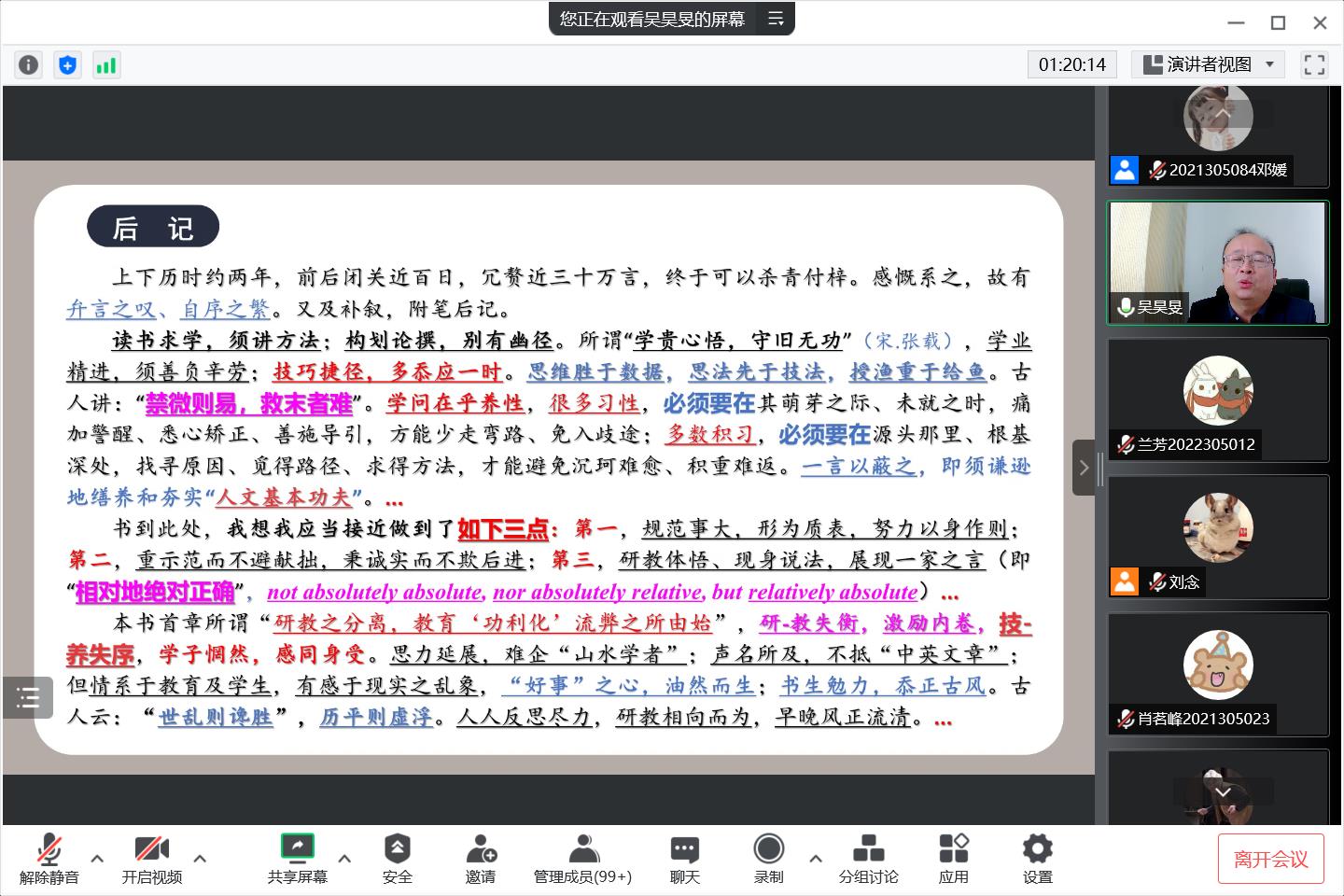Turn on the camera (开启视频)
The width and height of the screenshot is (1344, 896).
[x=151, y=858]
